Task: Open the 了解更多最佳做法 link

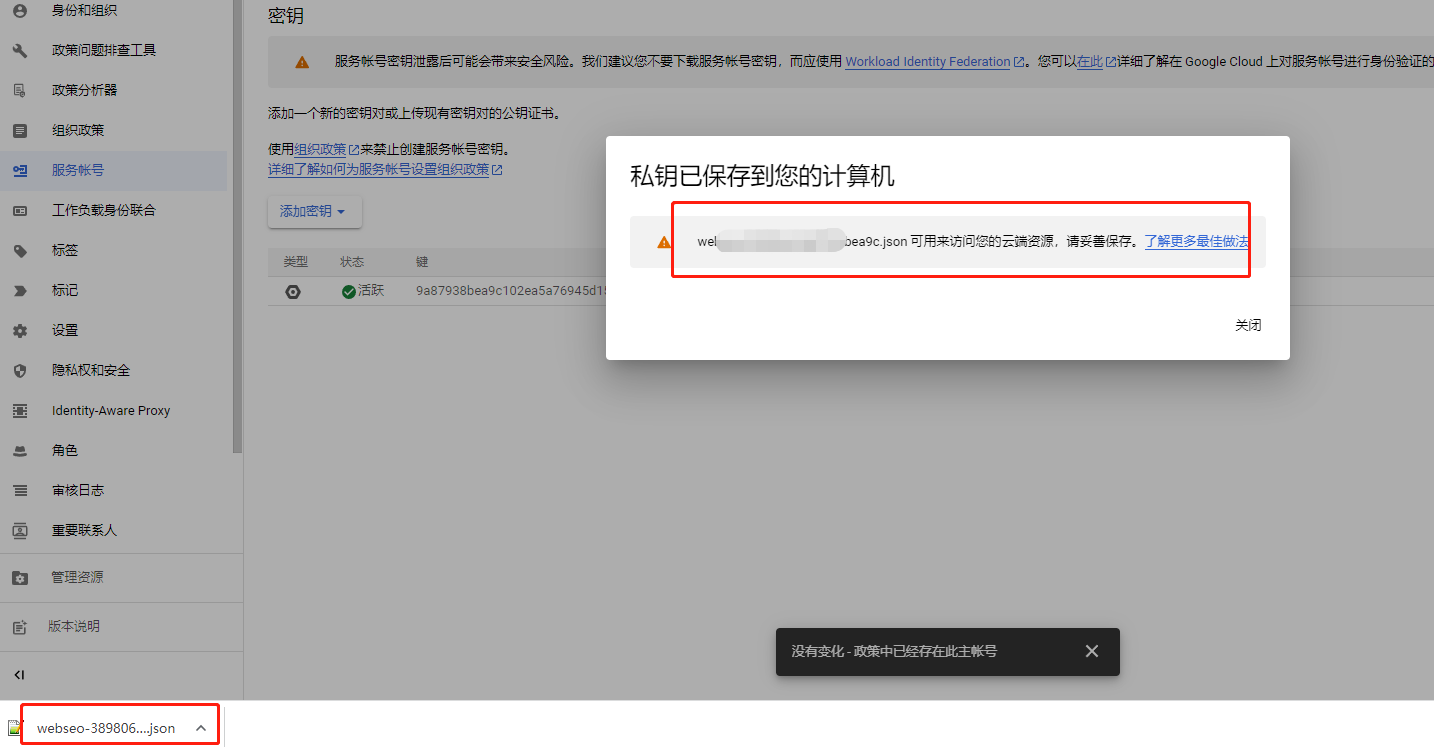Action: [x=1197, y=242]
